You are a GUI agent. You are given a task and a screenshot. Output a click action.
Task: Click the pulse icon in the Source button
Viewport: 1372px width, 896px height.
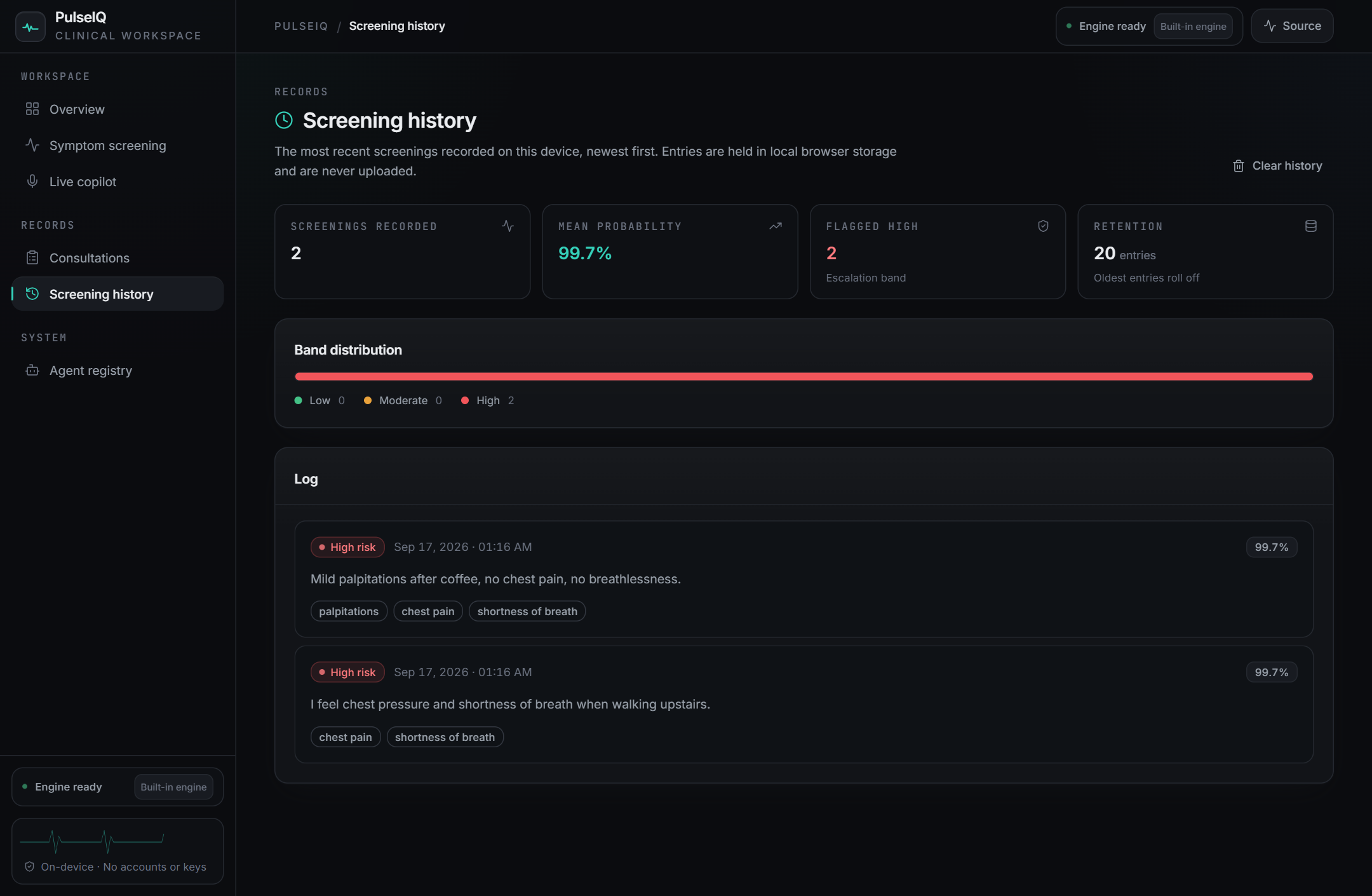[1270, 26]
